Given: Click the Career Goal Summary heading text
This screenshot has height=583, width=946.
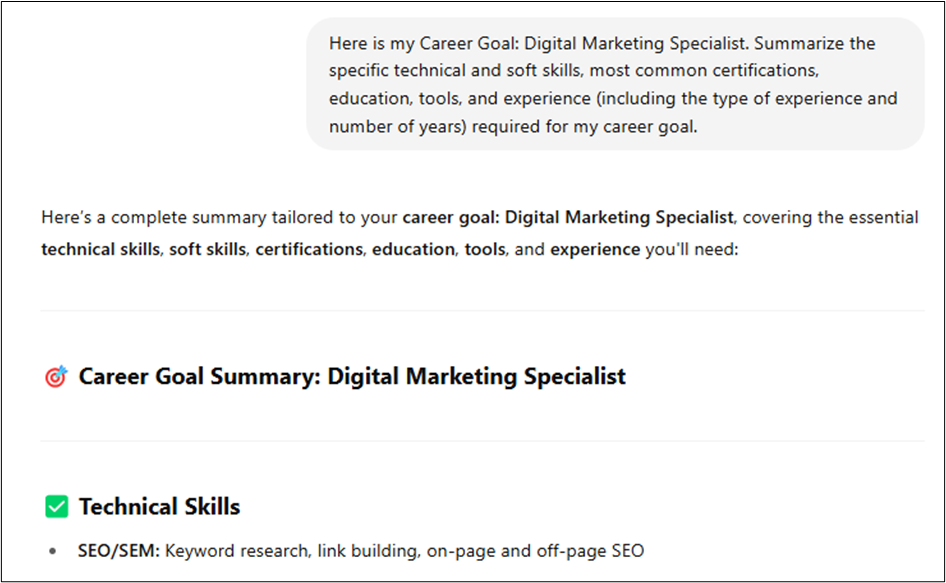Looking at the screenshot, I should [x=352, y=377].
